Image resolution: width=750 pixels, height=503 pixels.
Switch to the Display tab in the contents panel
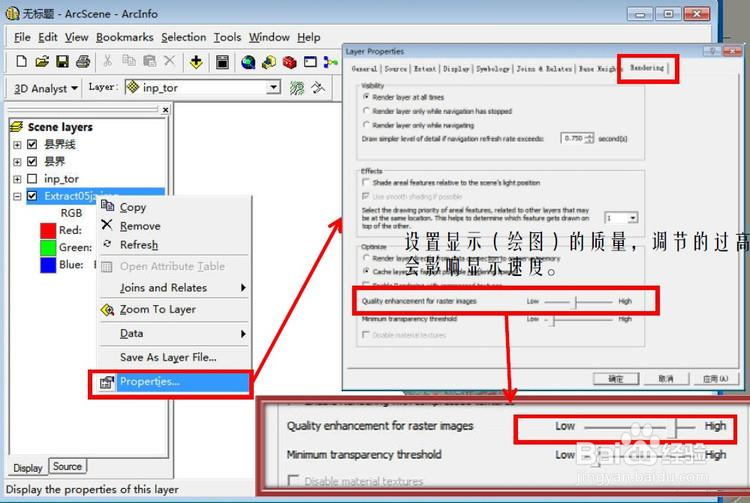[x=28, y=468]
